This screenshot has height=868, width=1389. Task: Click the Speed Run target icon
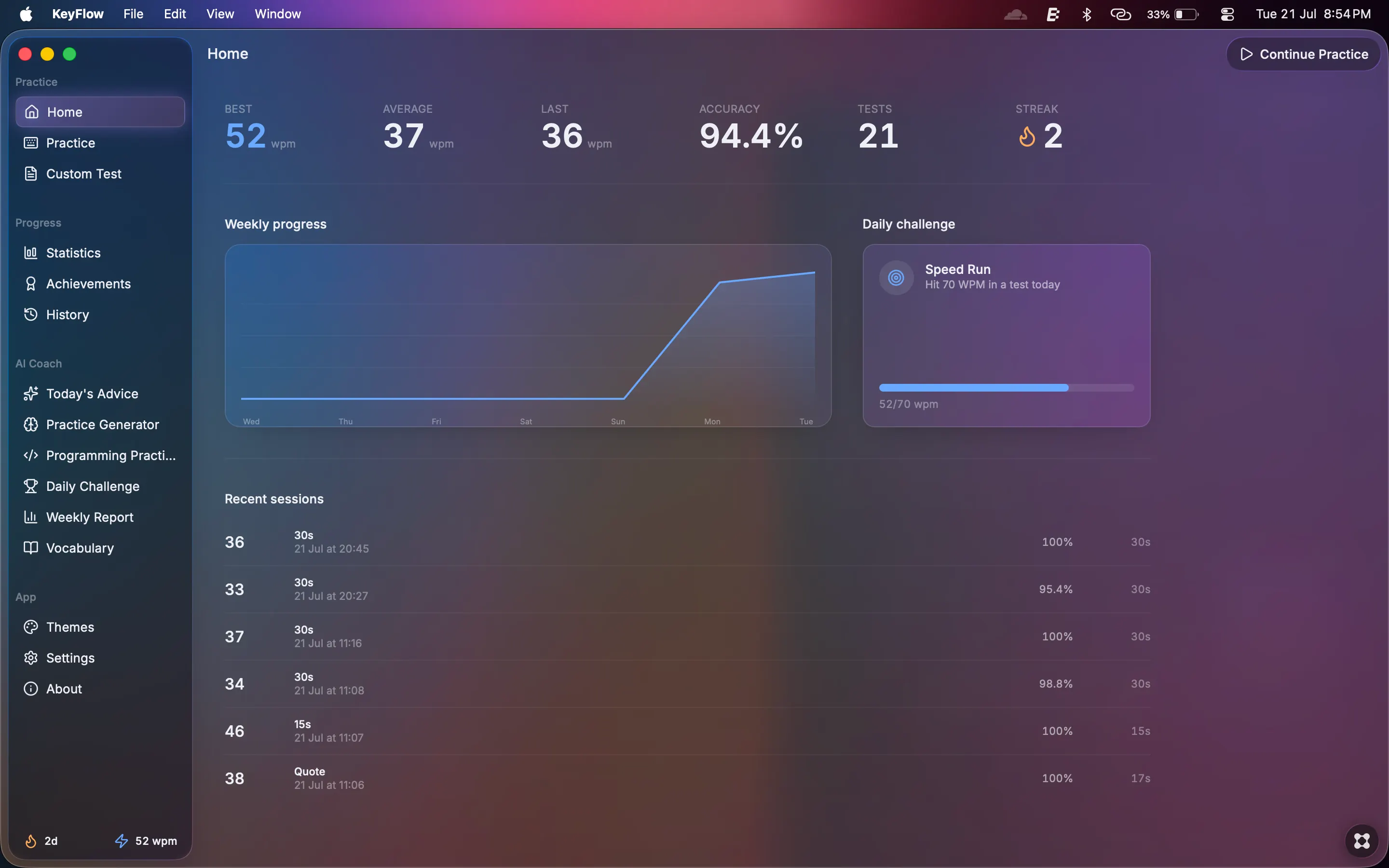pos(896,278)
